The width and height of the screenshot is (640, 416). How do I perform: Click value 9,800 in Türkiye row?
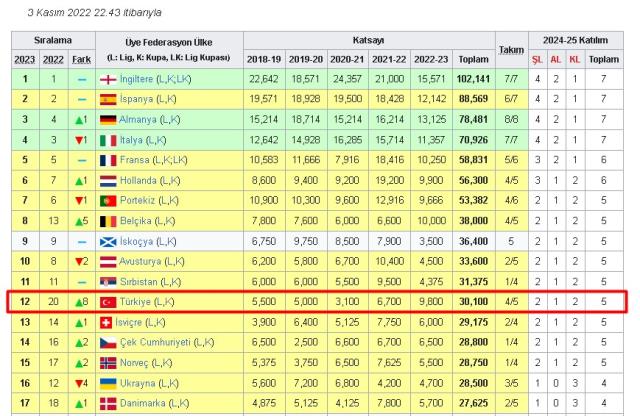(431, 302)
